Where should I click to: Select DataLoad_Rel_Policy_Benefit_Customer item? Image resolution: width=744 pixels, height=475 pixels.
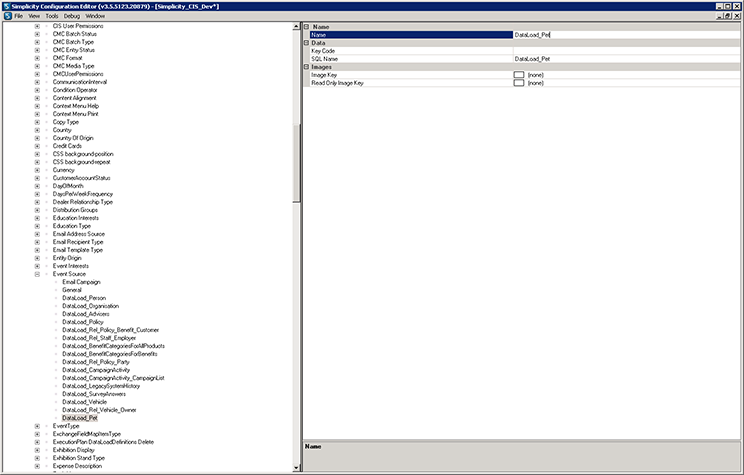111,330
